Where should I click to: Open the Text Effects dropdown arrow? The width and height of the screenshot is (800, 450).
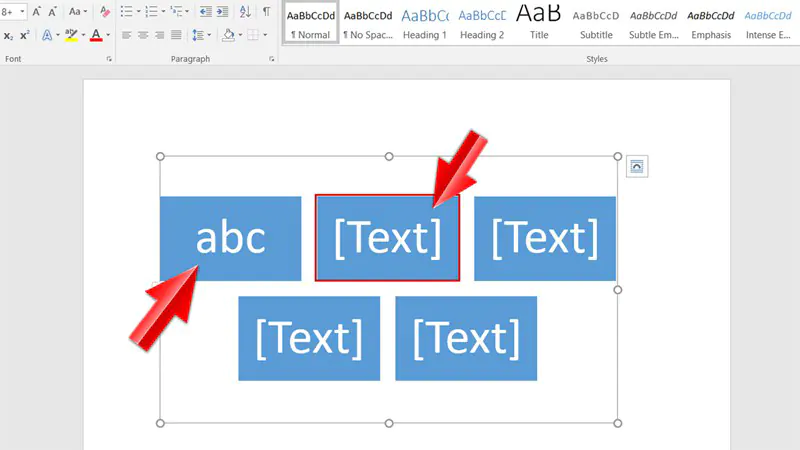[58, 35]
